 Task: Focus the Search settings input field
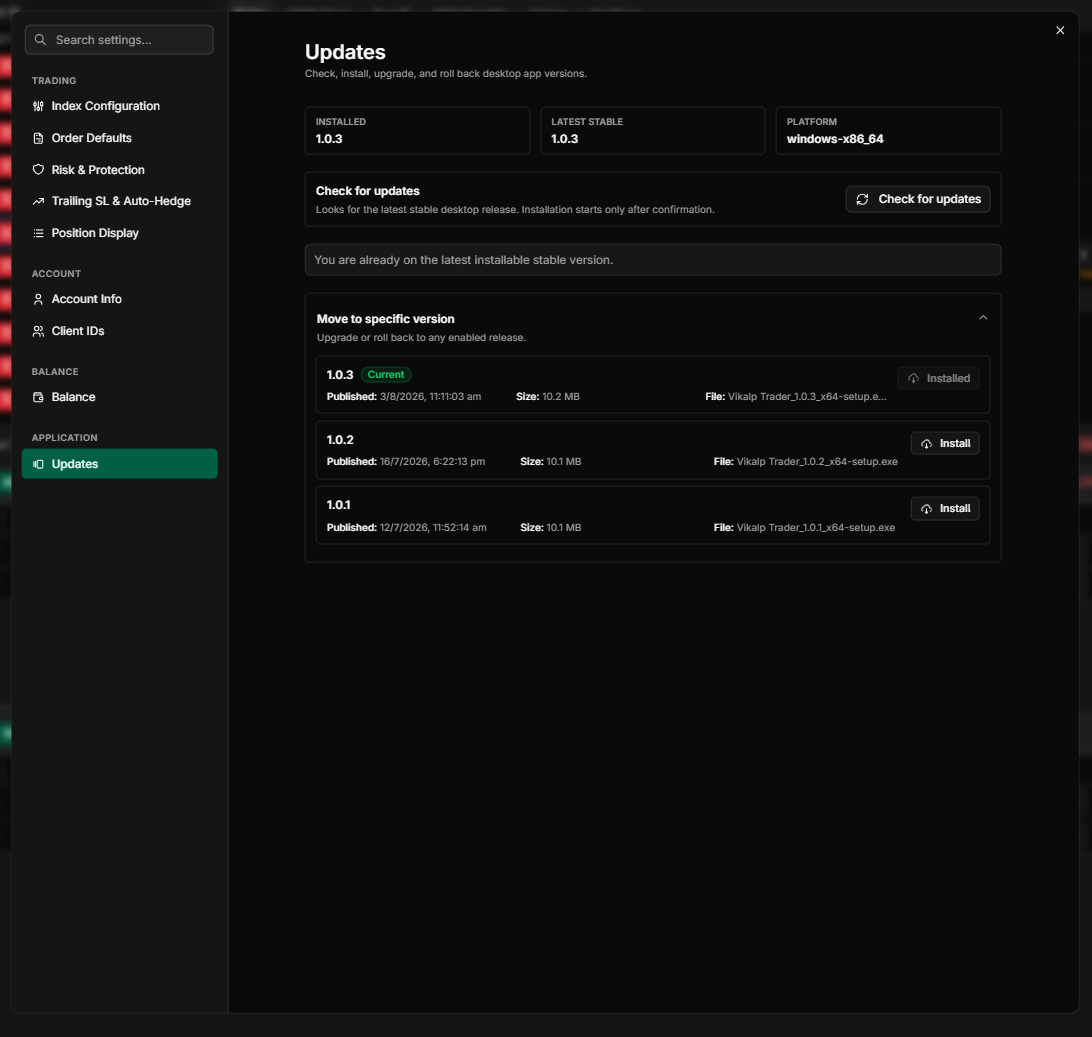click(x=119, y=40)
